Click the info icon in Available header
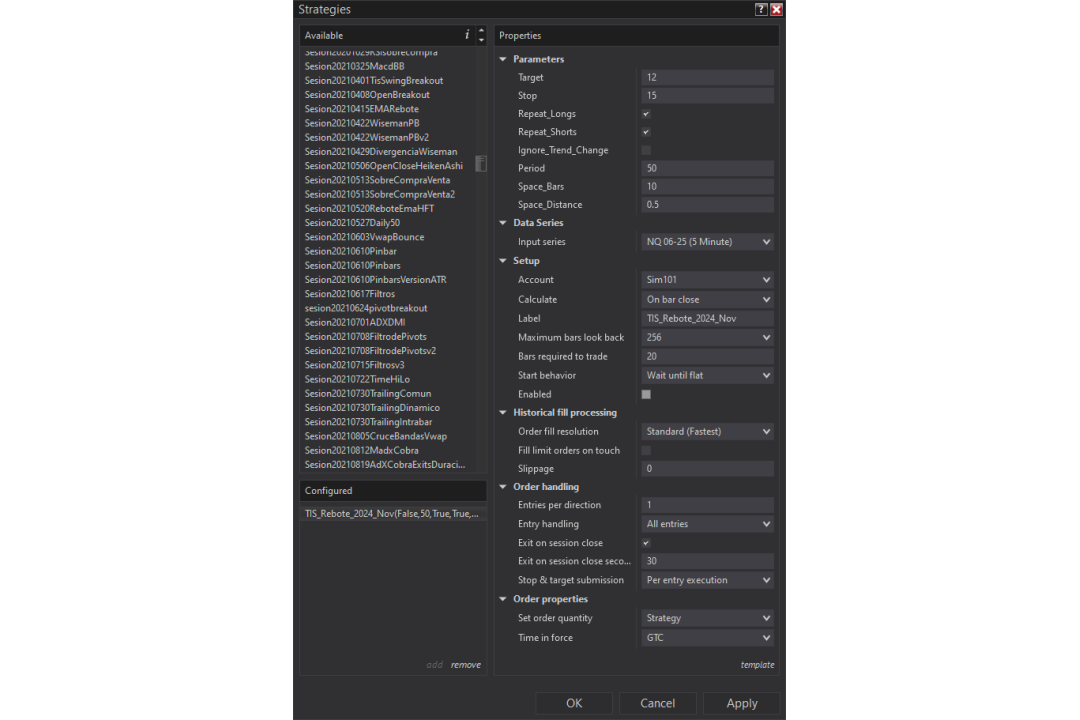 click(467, 35)
